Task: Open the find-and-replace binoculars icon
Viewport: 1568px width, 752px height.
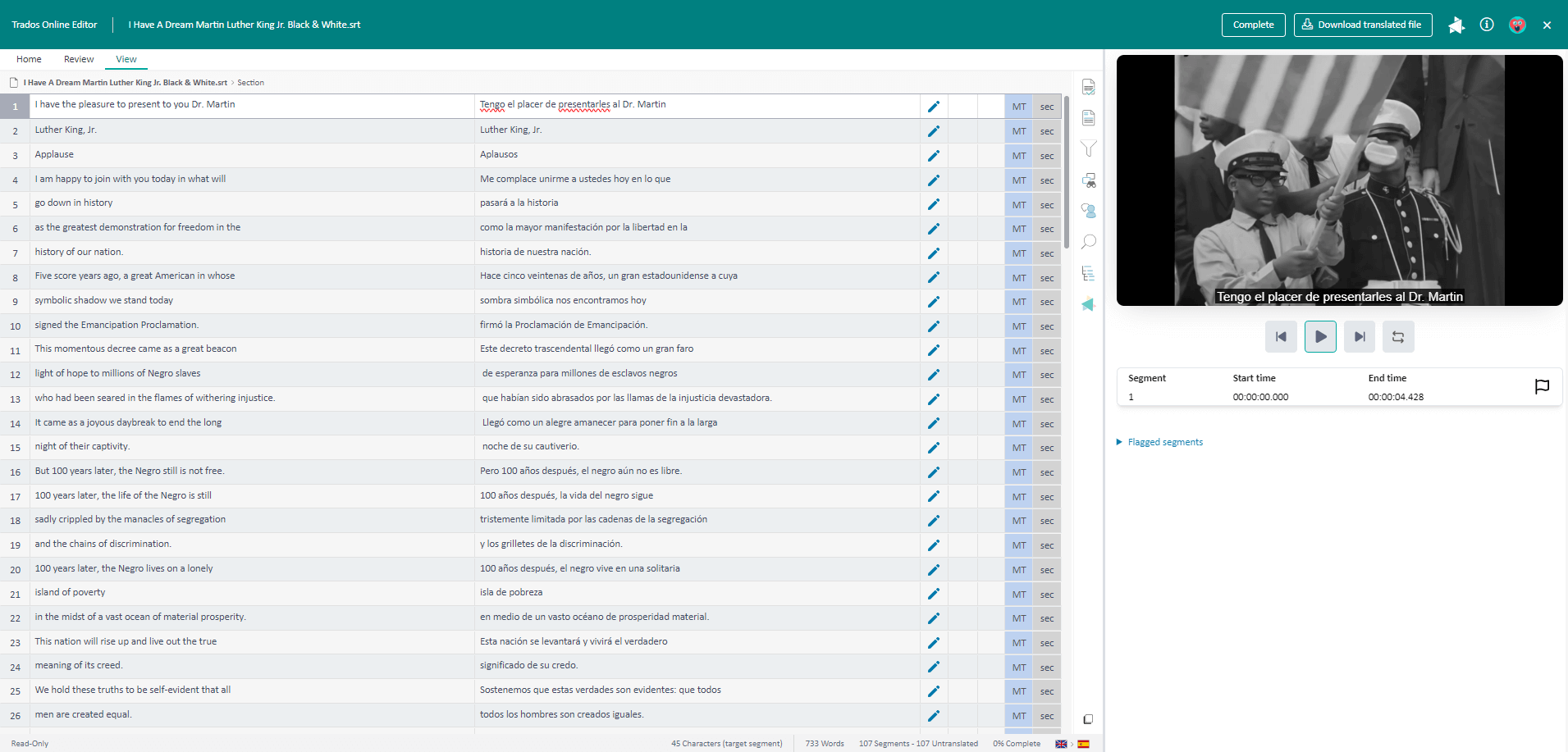Action: [x=1088, y=180]
